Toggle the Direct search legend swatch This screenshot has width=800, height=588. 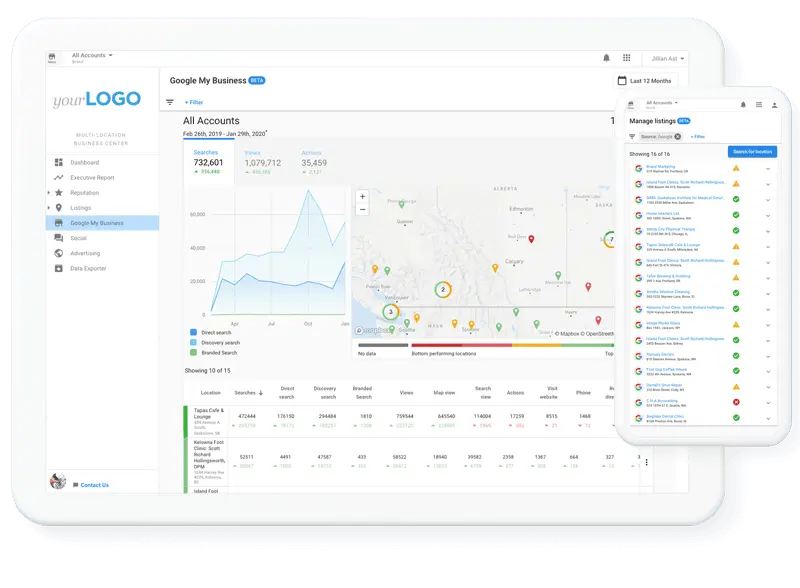pyautogui.click(x=193, y=332)
